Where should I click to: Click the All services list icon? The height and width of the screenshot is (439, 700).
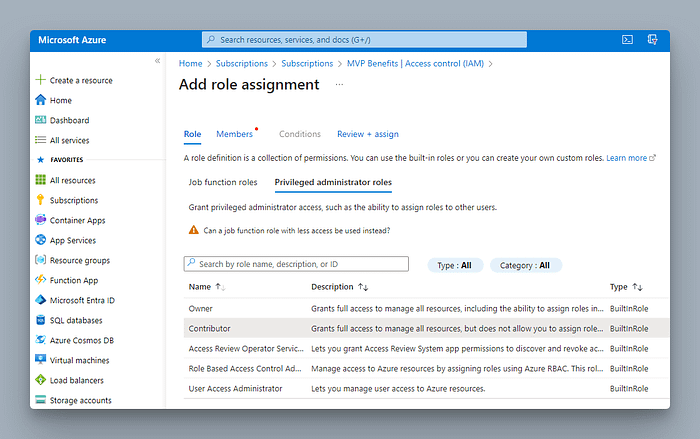point(40,140)
